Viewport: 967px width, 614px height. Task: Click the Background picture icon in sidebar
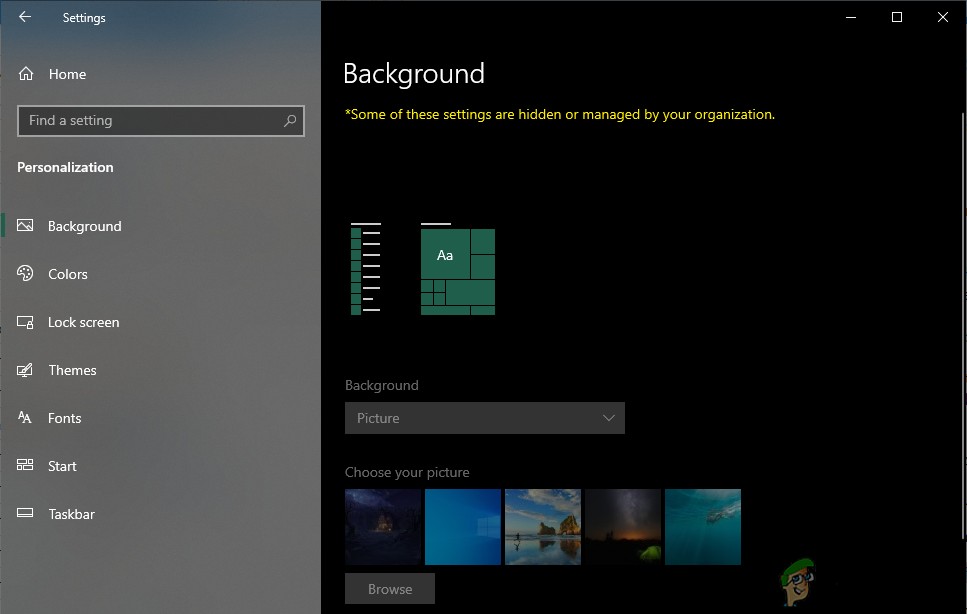pyautogui.click(x=25, y=226)
